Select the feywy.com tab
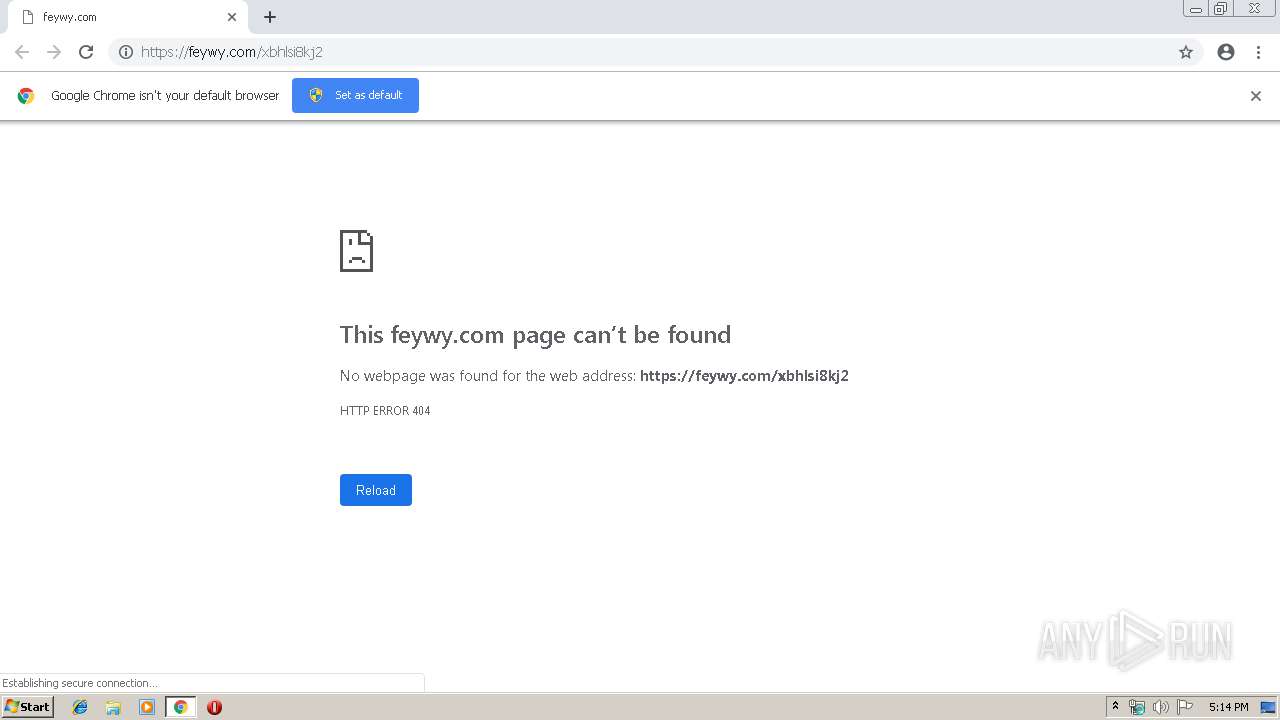The width and height of the screenshot is (1280, 720). click(x=126, y=17)
